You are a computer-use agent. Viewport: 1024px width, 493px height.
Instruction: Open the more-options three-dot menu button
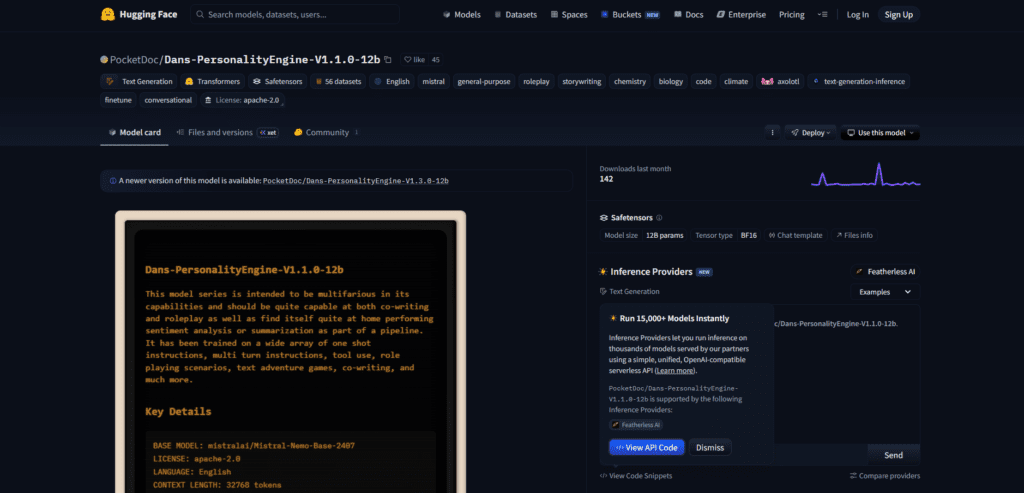772,133
